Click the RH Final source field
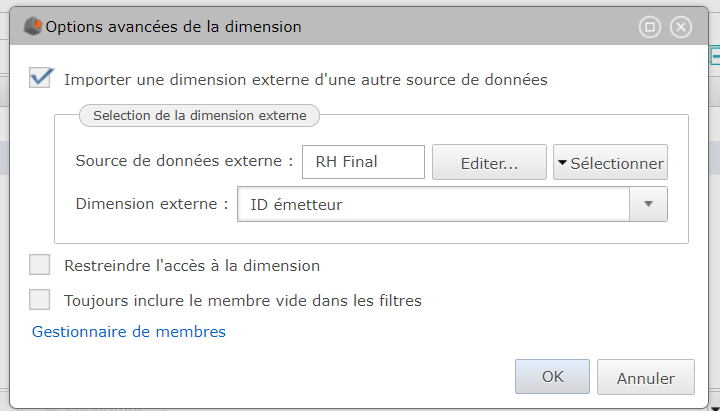This screenshot has height=411, width=720. (363, 162)
